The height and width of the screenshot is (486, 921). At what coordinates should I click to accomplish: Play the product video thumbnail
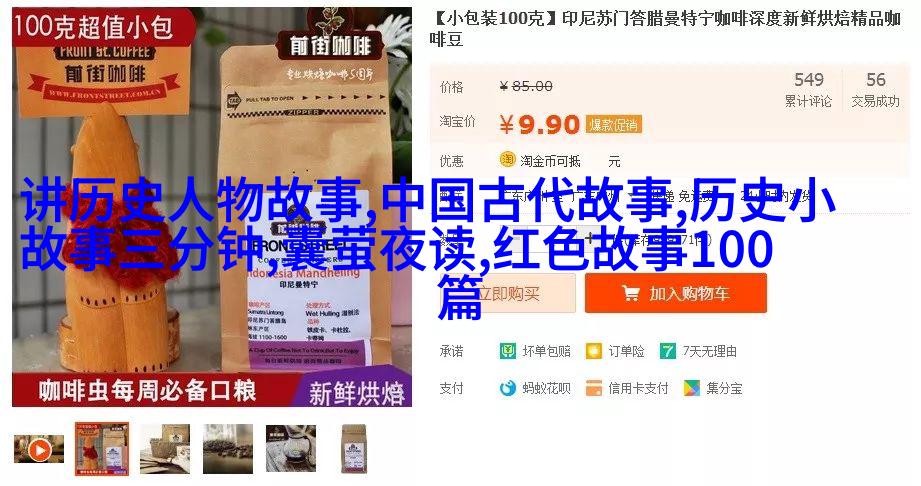click(x=39, y=450)
